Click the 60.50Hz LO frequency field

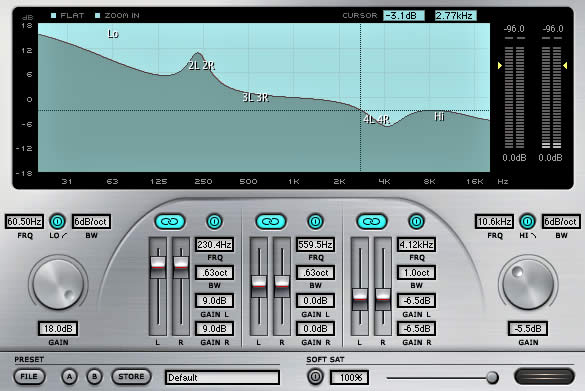(x=24, y=222)
